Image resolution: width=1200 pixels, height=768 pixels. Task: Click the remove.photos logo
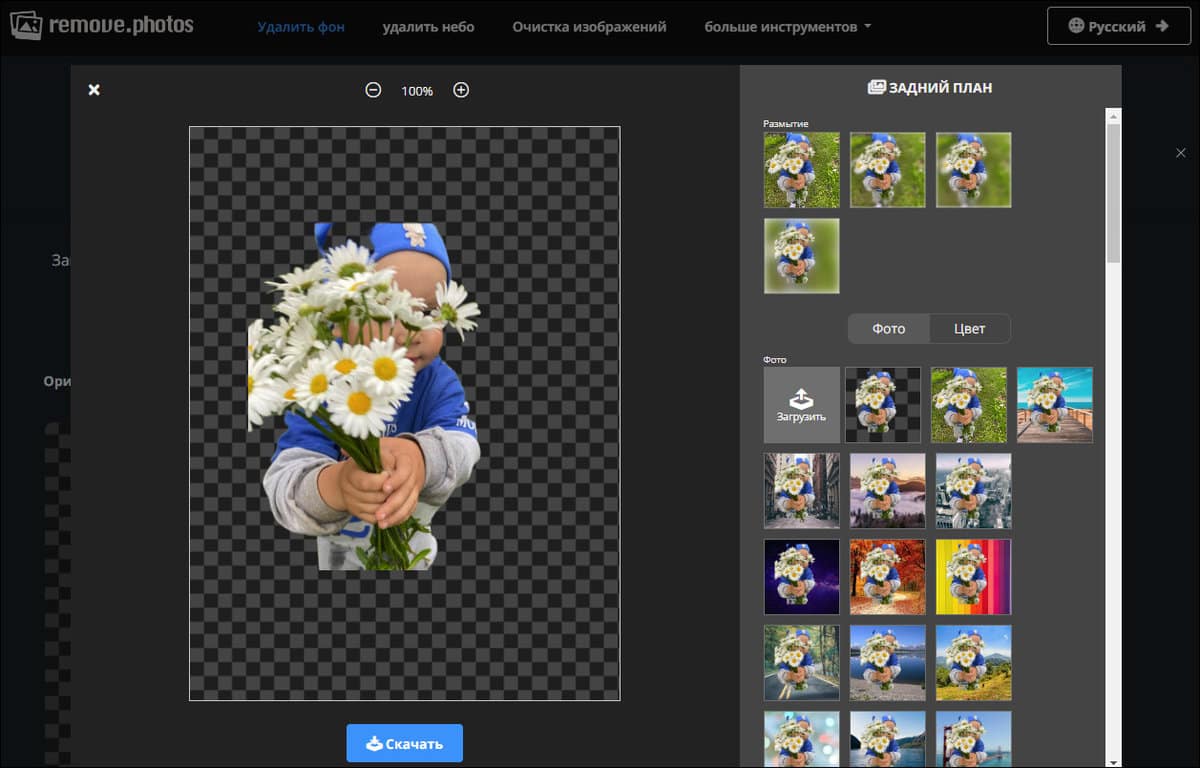click(x=101, y=26)
